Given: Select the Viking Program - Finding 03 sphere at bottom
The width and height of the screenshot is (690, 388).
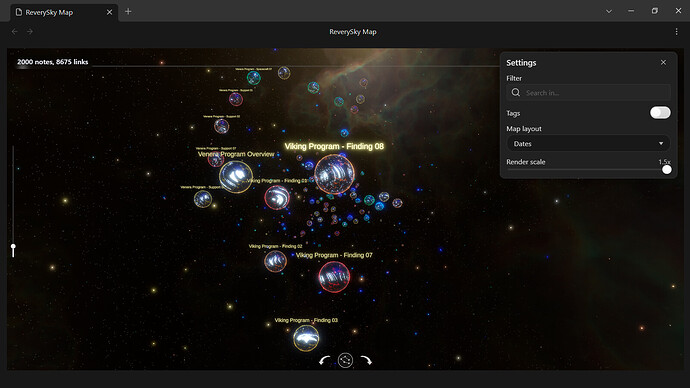Looking at the screenshot, I should tap(306, 338).
